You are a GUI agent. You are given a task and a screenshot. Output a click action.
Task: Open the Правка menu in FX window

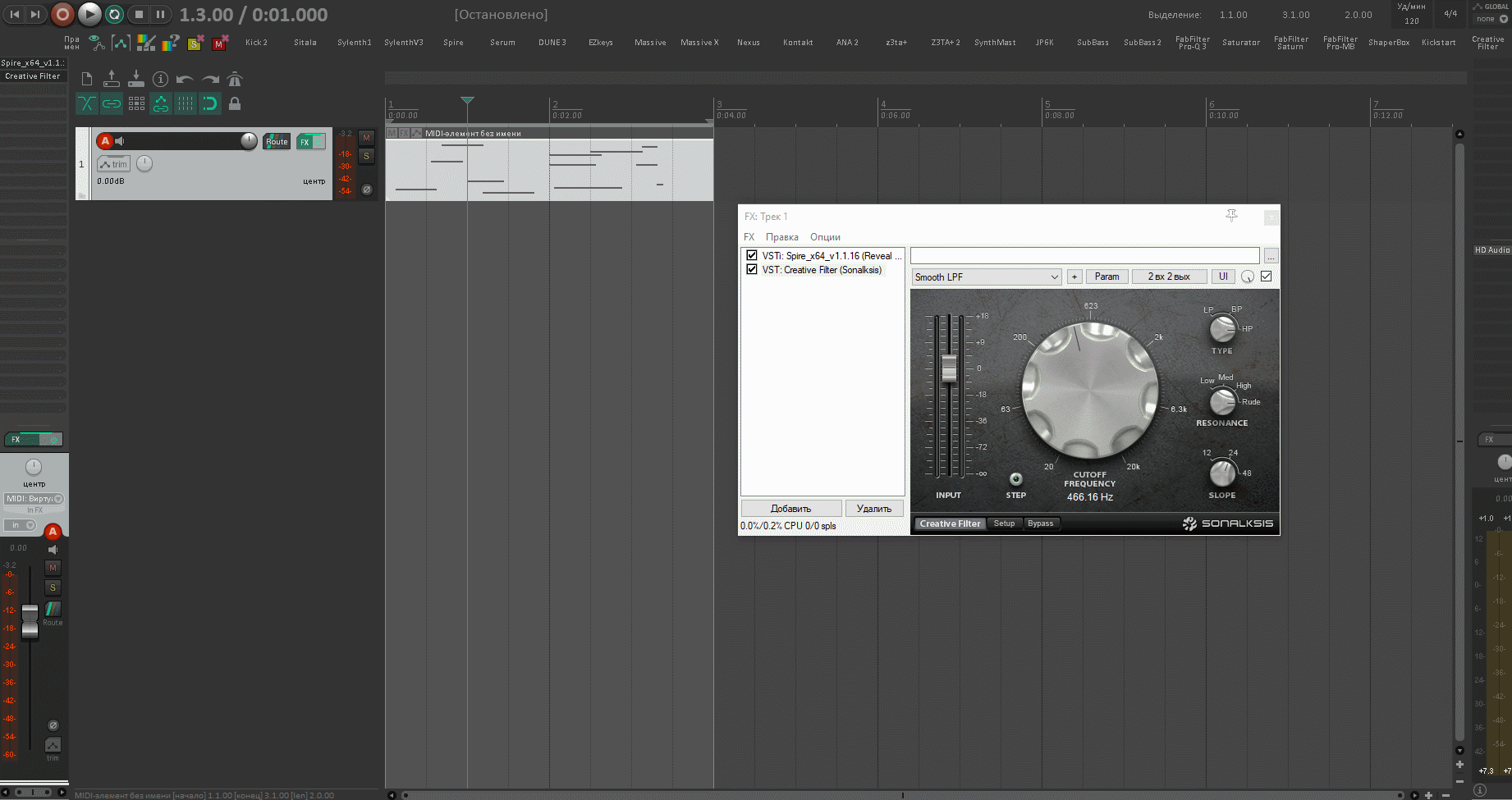coord(781,237)
